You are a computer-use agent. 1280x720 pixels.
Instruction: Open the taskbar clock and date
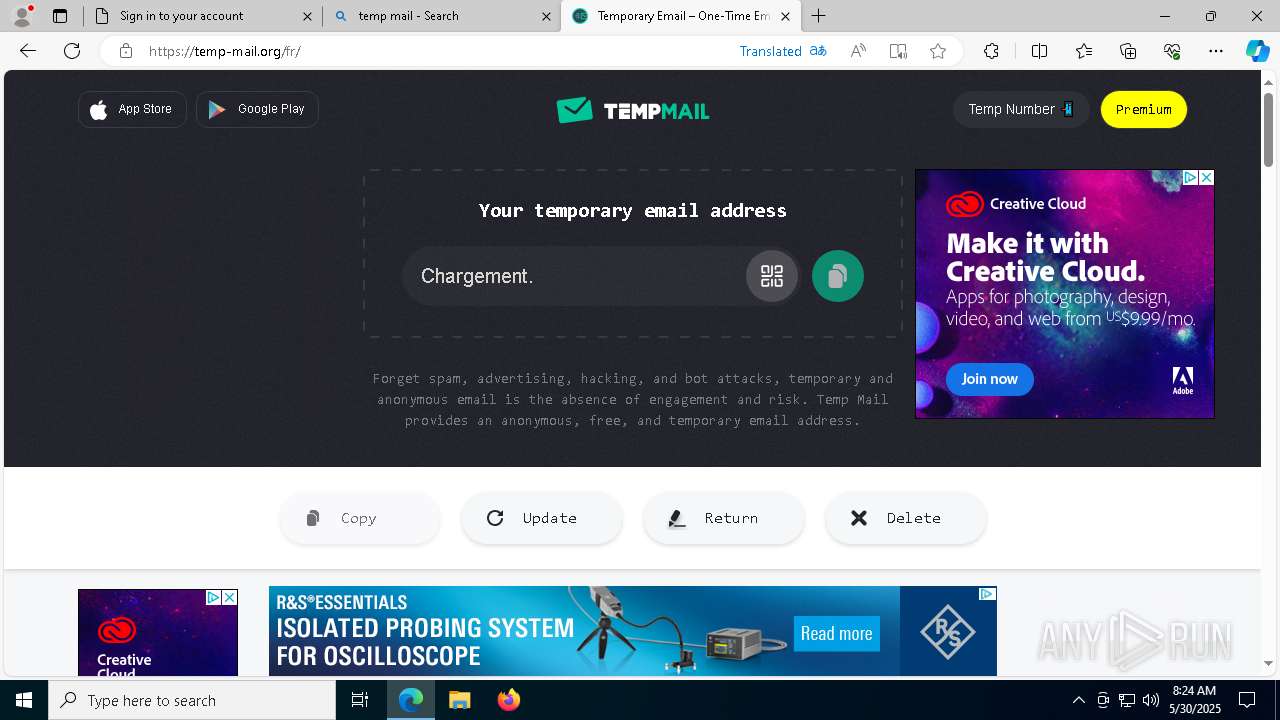[x=1194, y=700]
